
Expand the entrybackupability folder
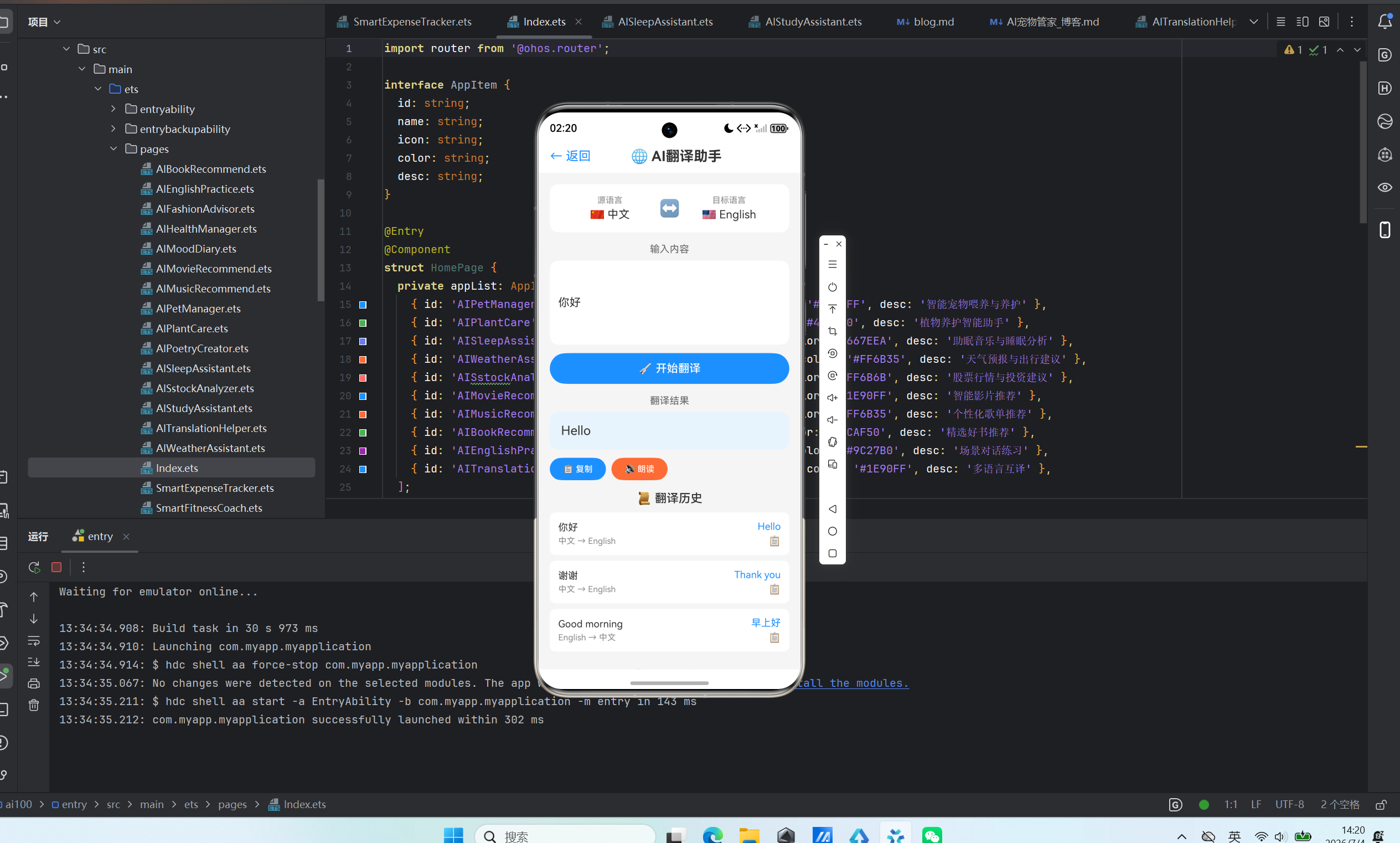(113, 128)
